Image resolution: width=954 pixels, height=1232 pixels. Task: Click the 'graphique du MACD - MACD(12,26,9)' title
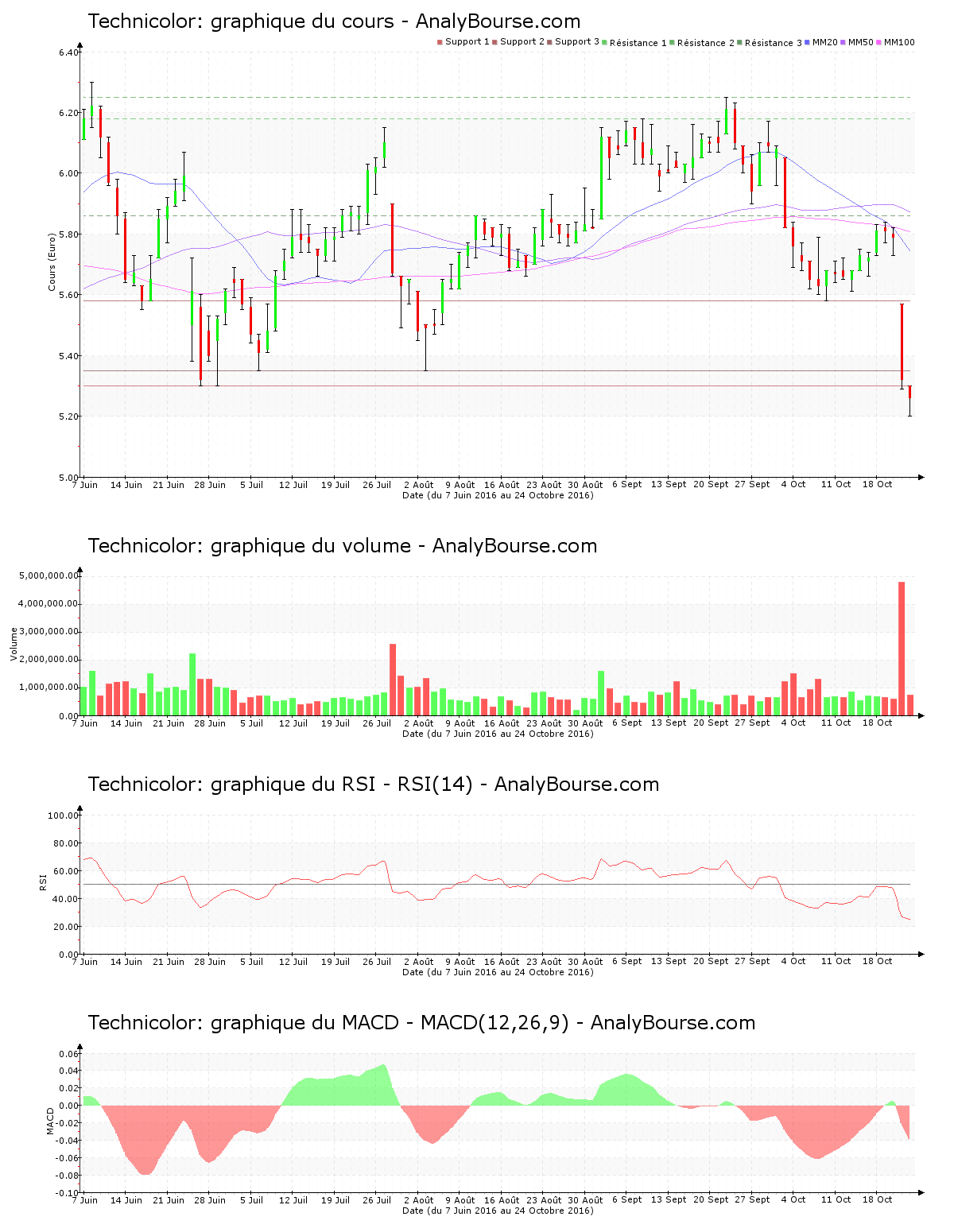[390, 1023]
